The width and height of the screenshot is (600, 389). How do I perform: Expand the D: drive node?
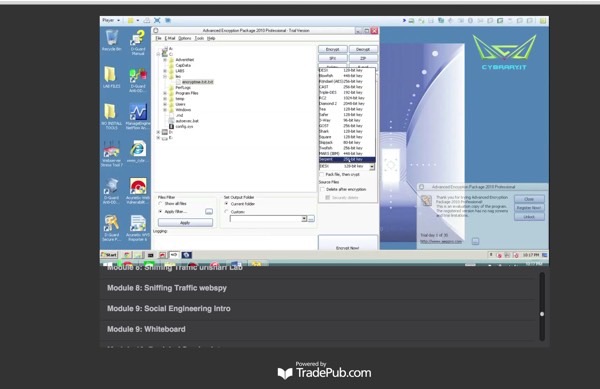coord(158,132)
